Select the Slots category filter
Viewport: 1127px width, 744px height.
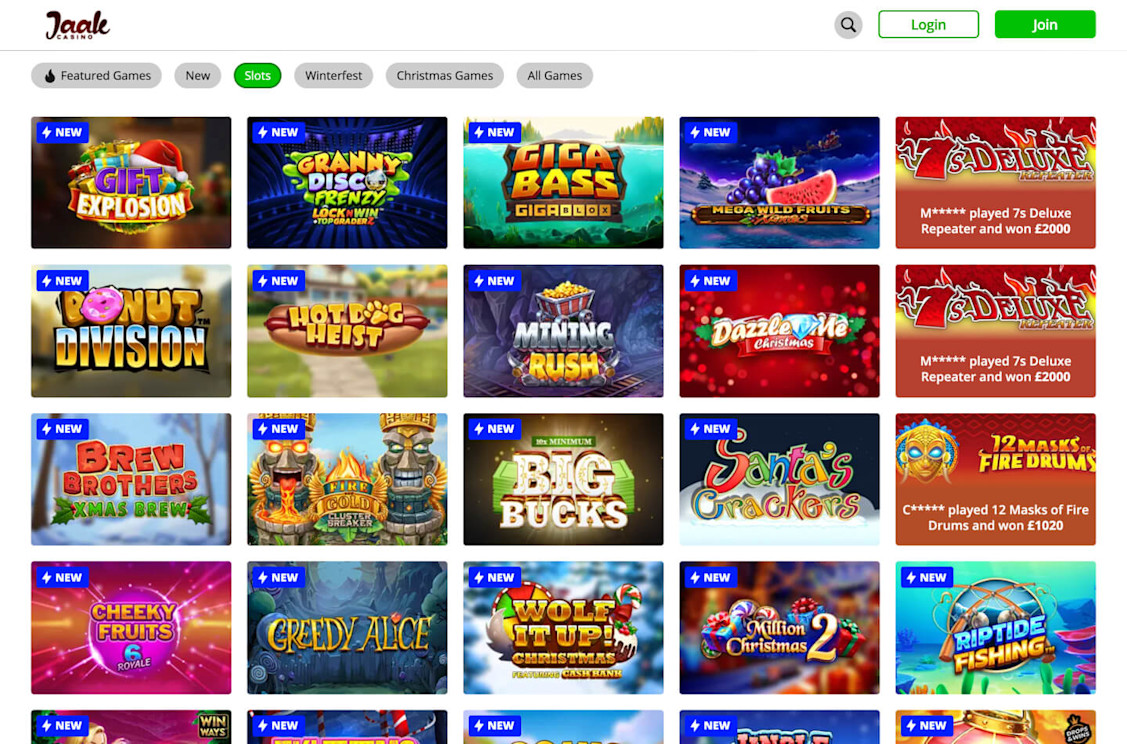(x=257, y=75)
